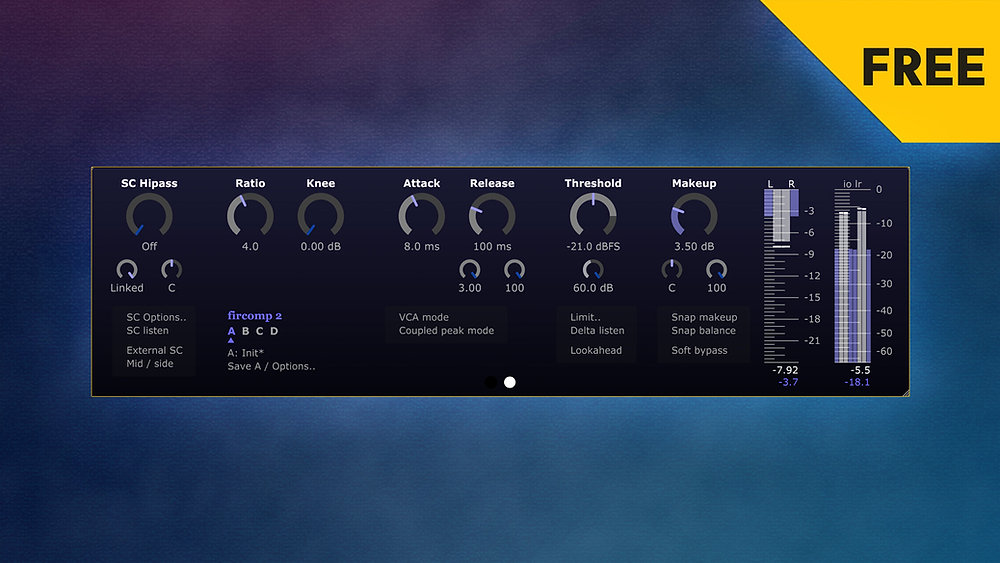Open SC Options.. menu
Screen dimensions: 1000x563
tap(156, 317)
